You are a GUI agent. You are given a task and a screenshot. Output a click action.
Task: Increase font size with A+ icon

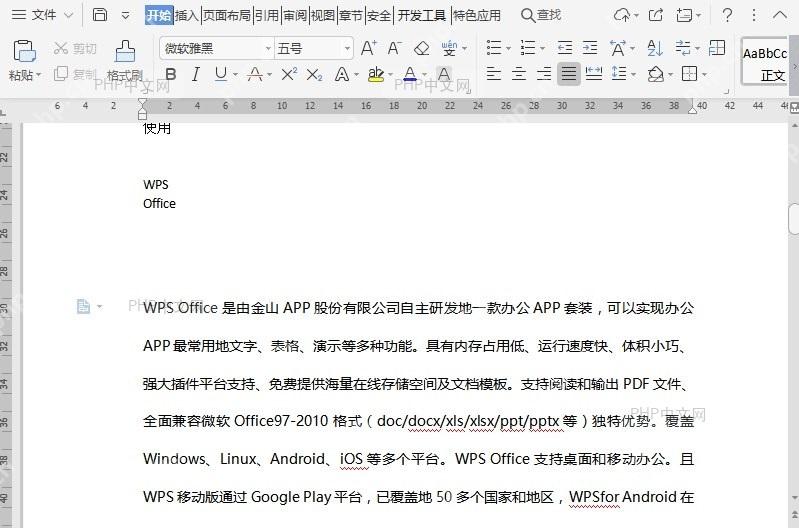tap(368, 48)
